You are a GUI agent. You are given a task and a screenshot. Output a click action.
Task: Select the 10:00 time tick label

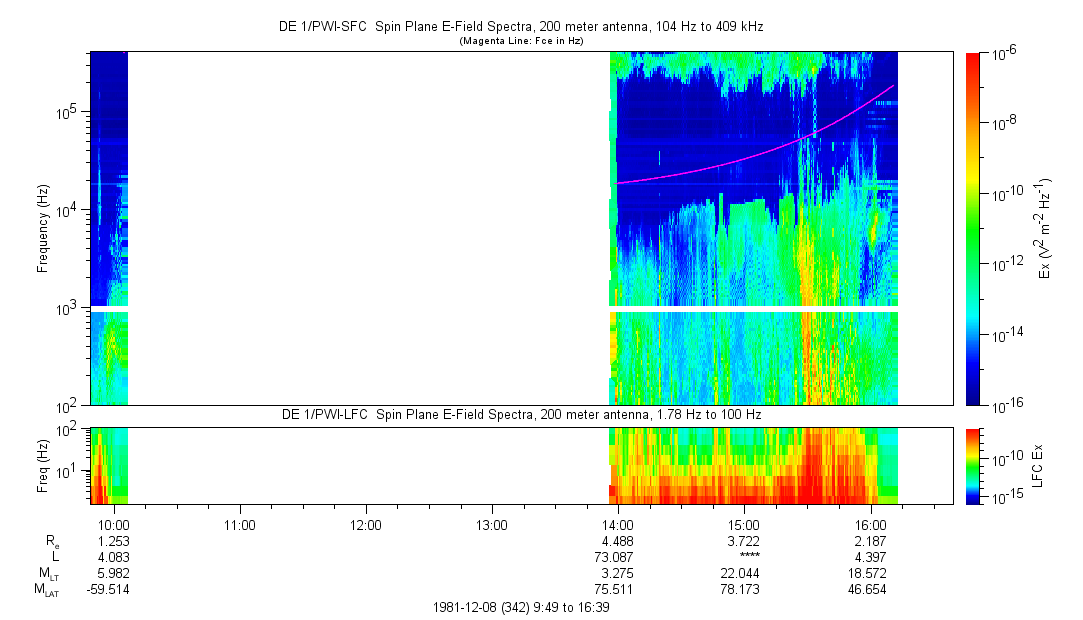tap(114, 524)
